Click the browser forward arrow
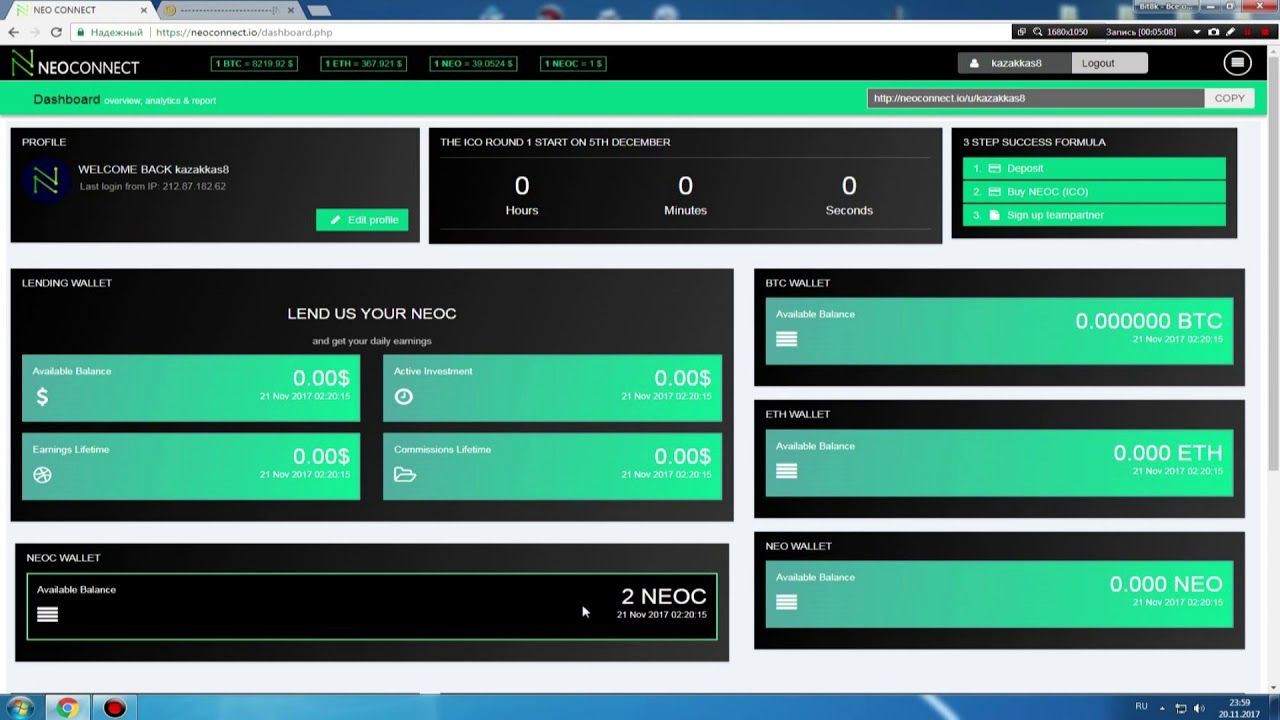This screenshot has height=720, width=1280. pos(35,32)
